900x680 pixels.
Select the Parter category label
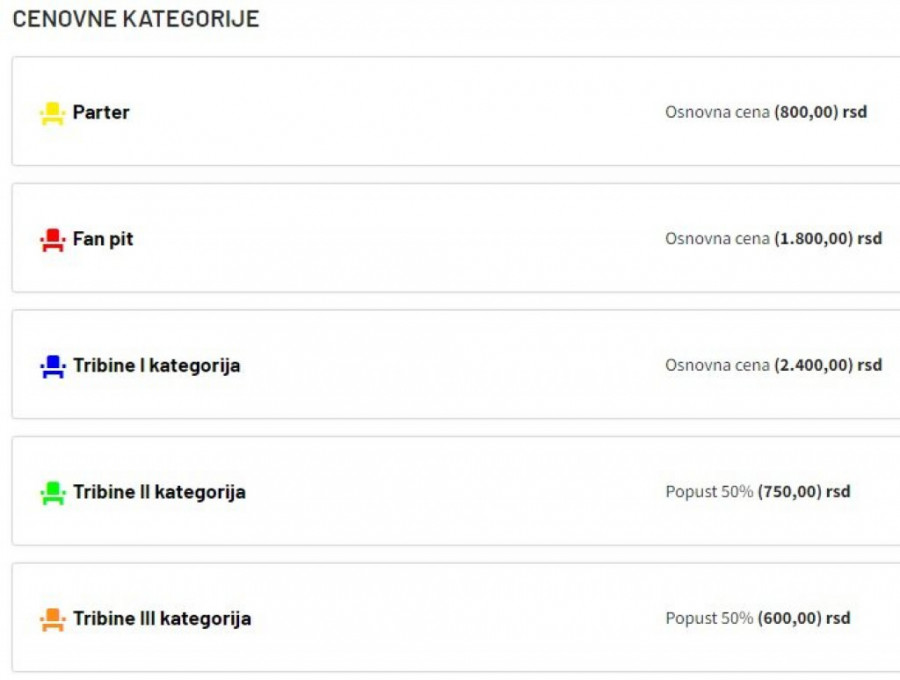pyautogui.click(x=101, y=113)
